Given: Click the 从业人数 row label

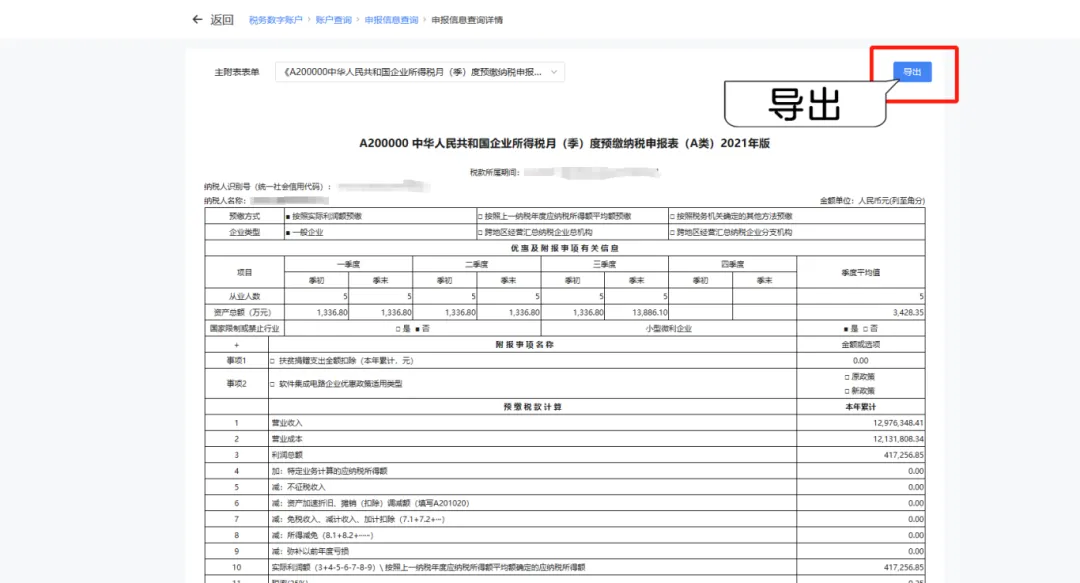Looking at the screenshot, I should [245, 296].
